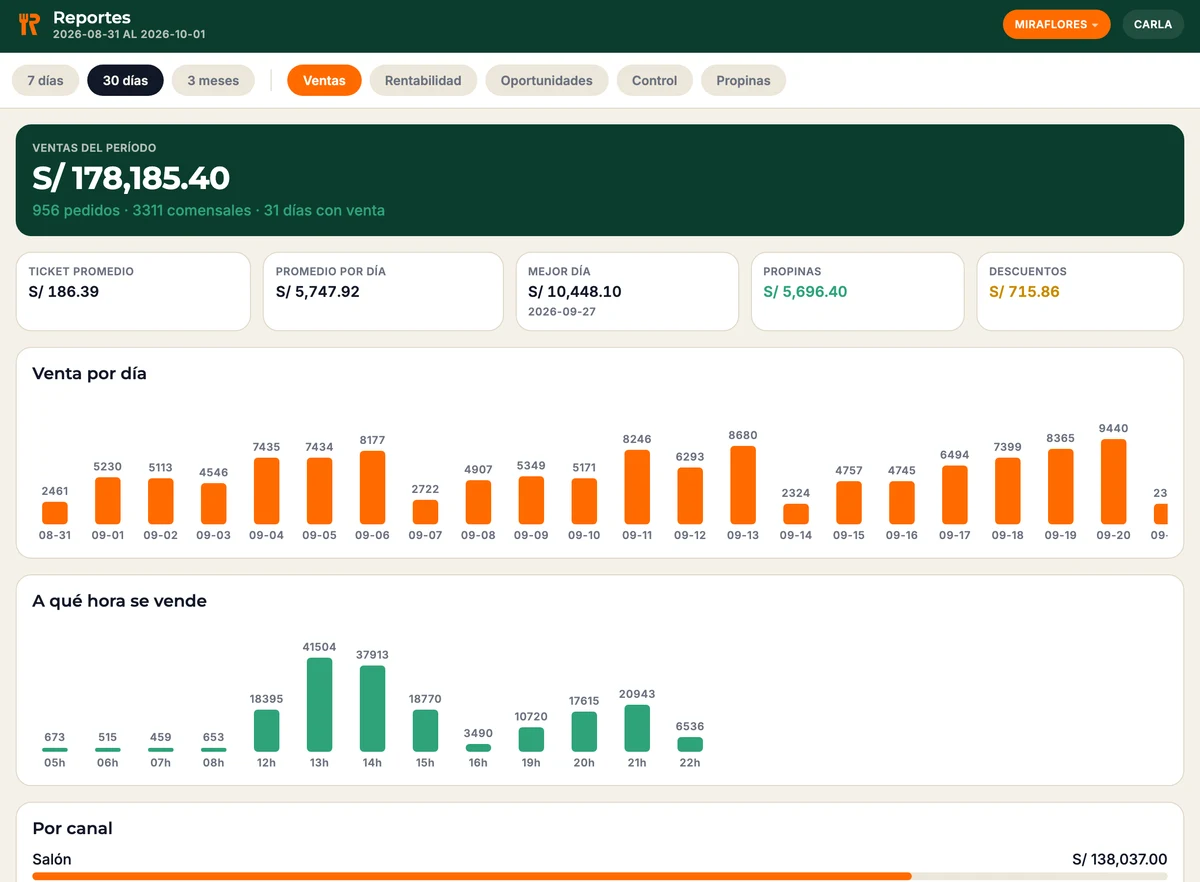Switch to the Ventas tab
Screen dimensions: 1200x882
point(324,80)
